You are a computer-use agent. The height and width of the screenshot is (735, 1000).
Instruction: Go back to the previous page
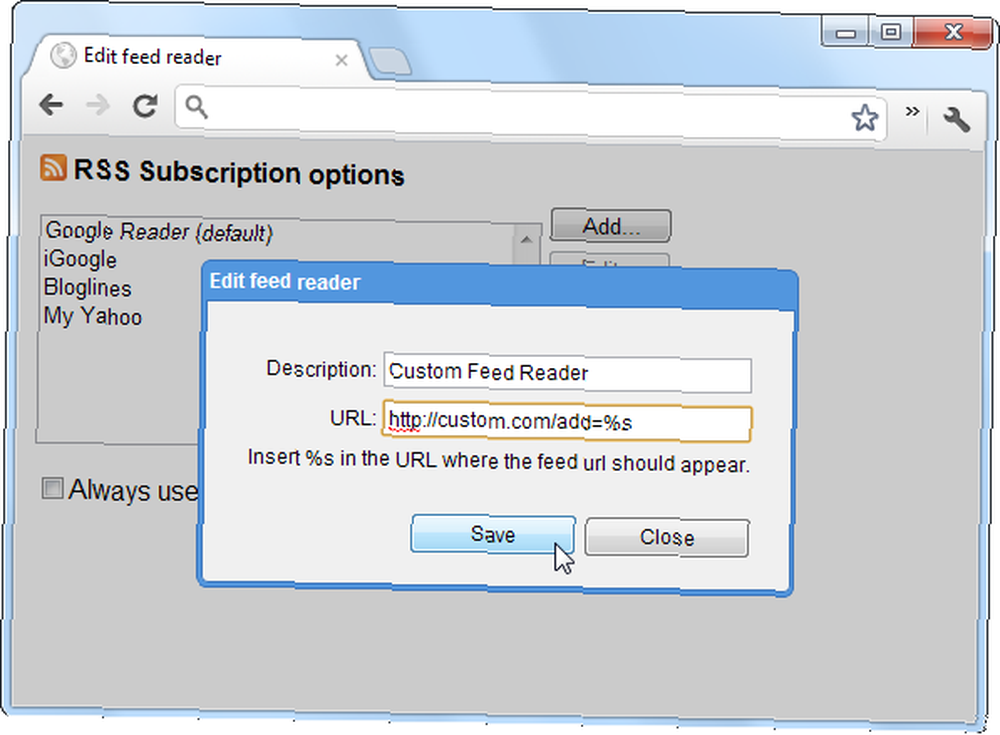tap(51, 105)
